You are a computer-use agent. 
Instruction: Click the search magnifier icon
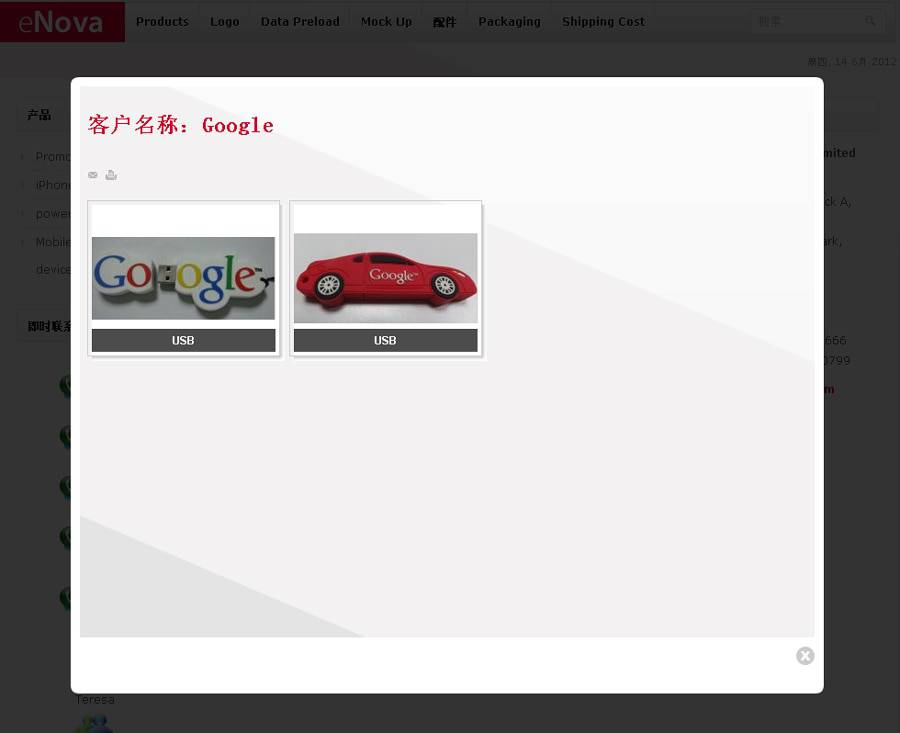(x=870, y=21)
